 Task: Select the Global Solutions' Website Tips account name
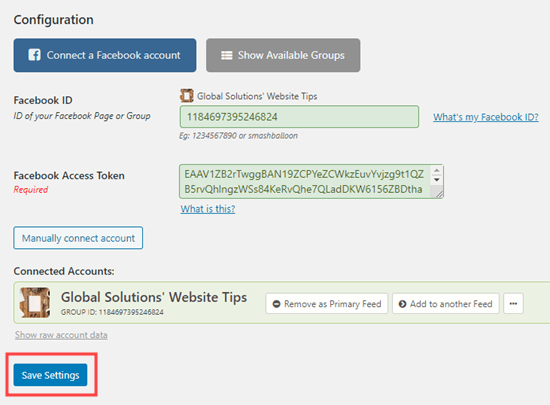click(x=154, y=297)
